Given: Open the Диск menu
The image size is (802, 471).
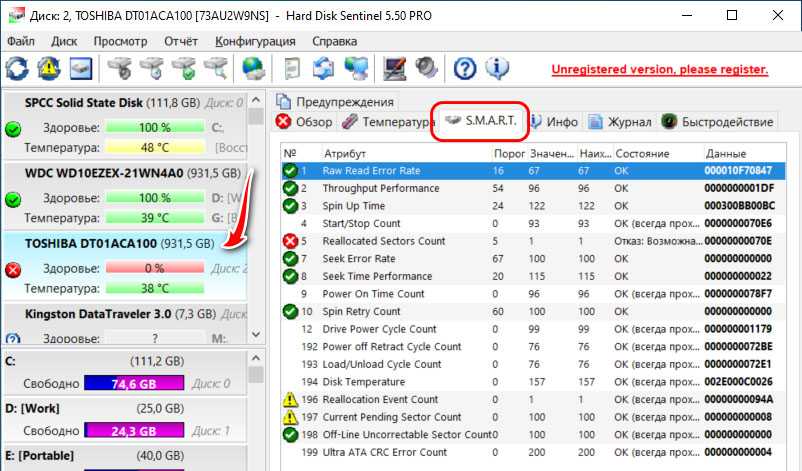Looking at the screenshot, I should [x=64, y=41].
